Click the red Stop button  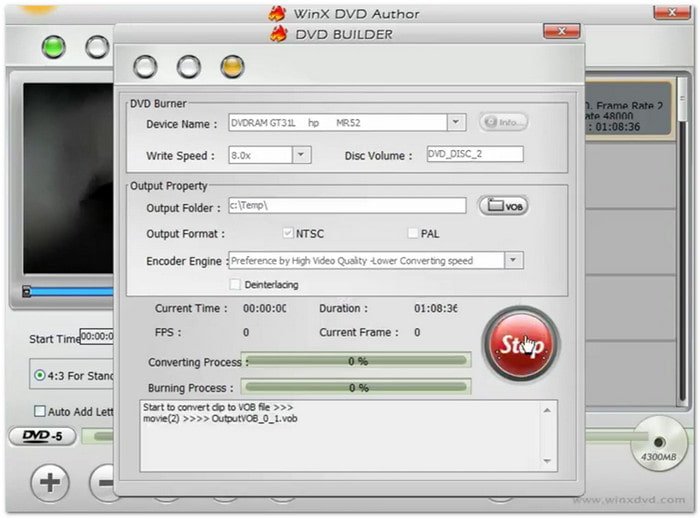coord(520,345)
